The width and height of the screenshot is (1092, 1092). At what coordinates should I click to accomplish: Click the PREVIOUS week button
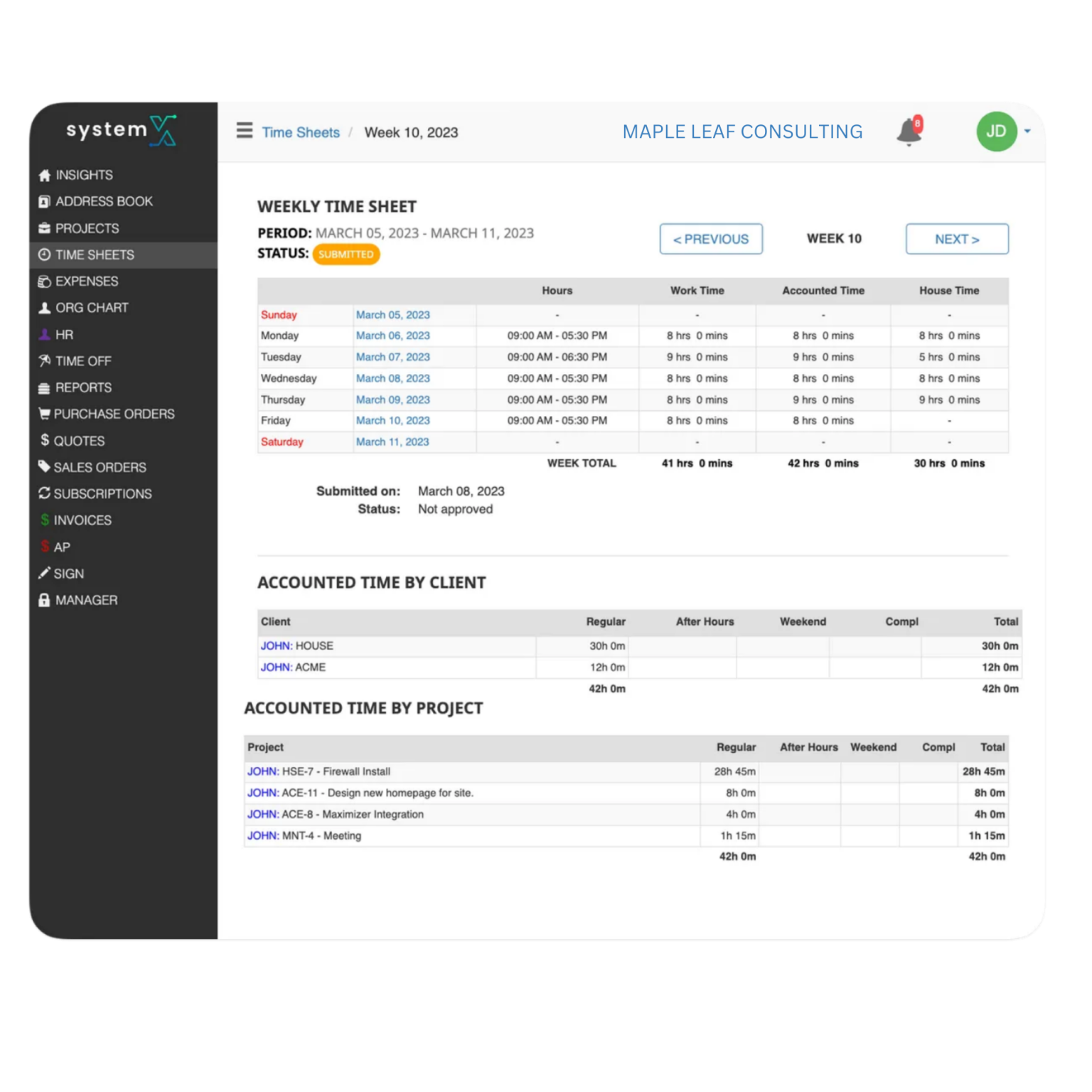tap(711, 239)
